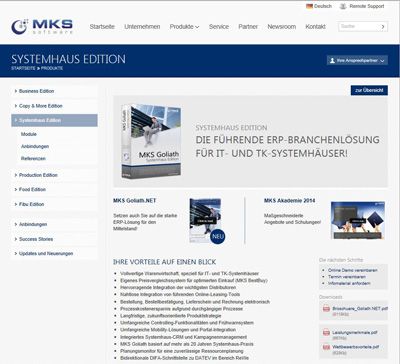Click the German flag icon

[x=309, y=6]
